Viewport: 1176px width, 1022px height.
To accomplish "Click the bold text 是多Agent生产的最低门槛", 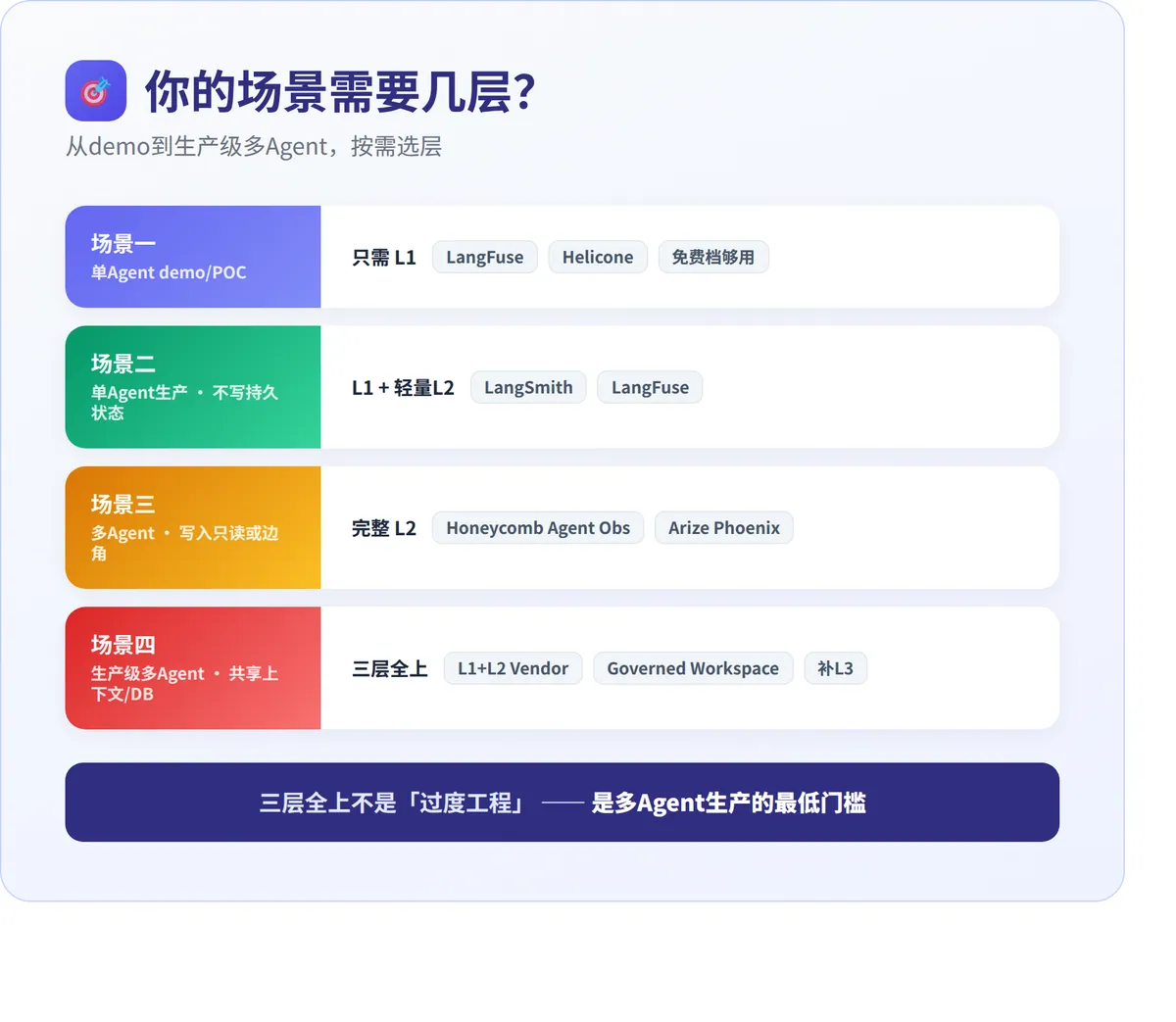I will [728, 803].
